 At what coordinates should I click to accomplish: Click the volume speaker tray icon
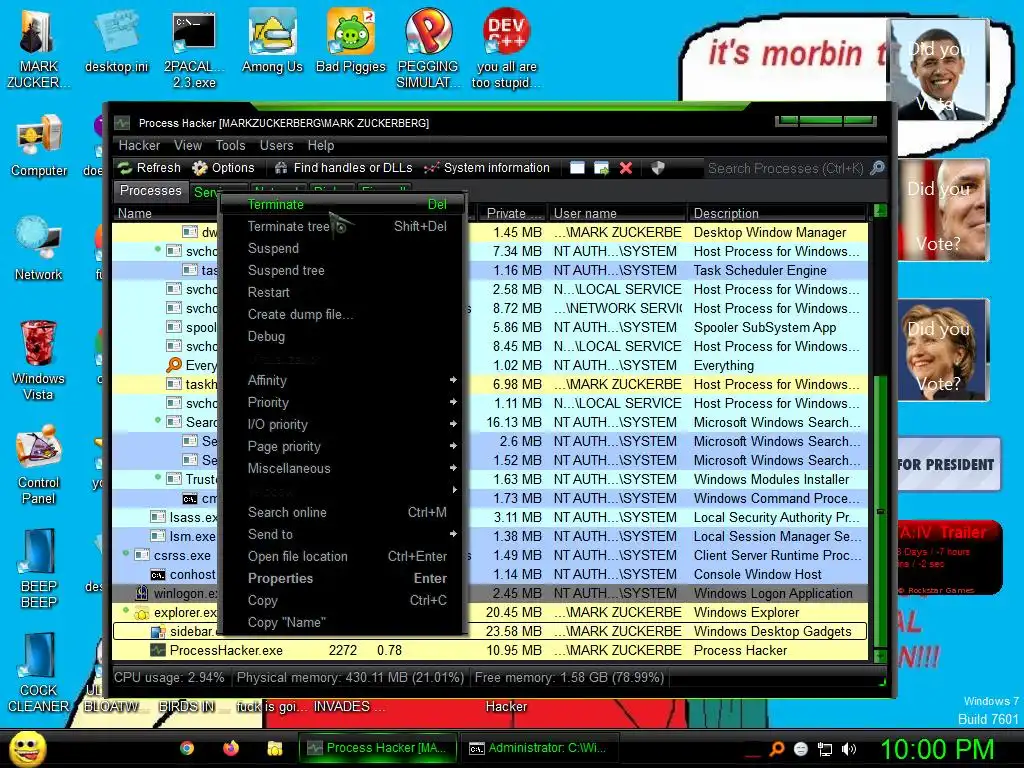pyautogui.click(x=849, y=749)
